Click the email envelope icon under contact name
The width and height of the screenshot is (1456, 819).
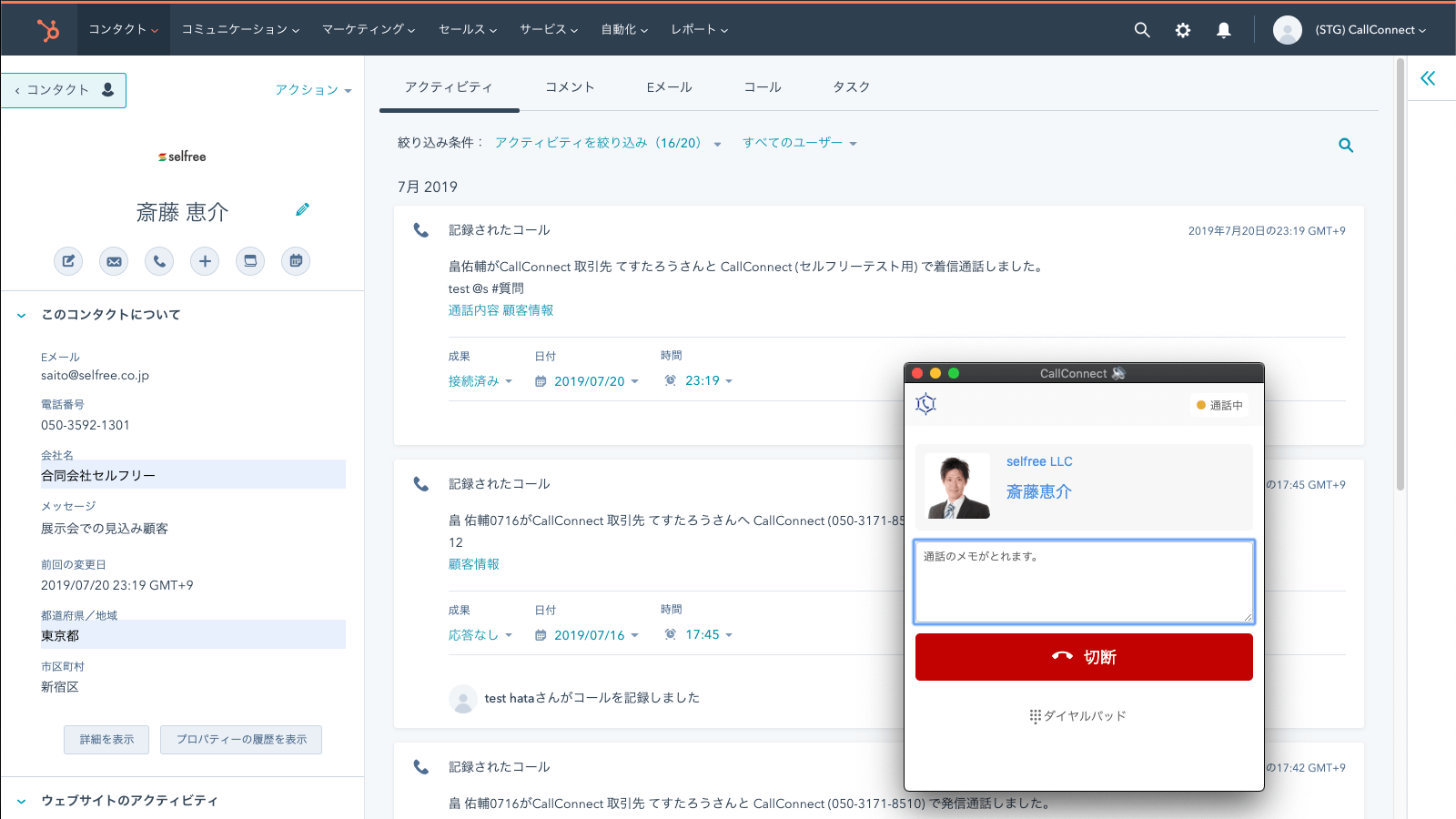pos(114,261)
